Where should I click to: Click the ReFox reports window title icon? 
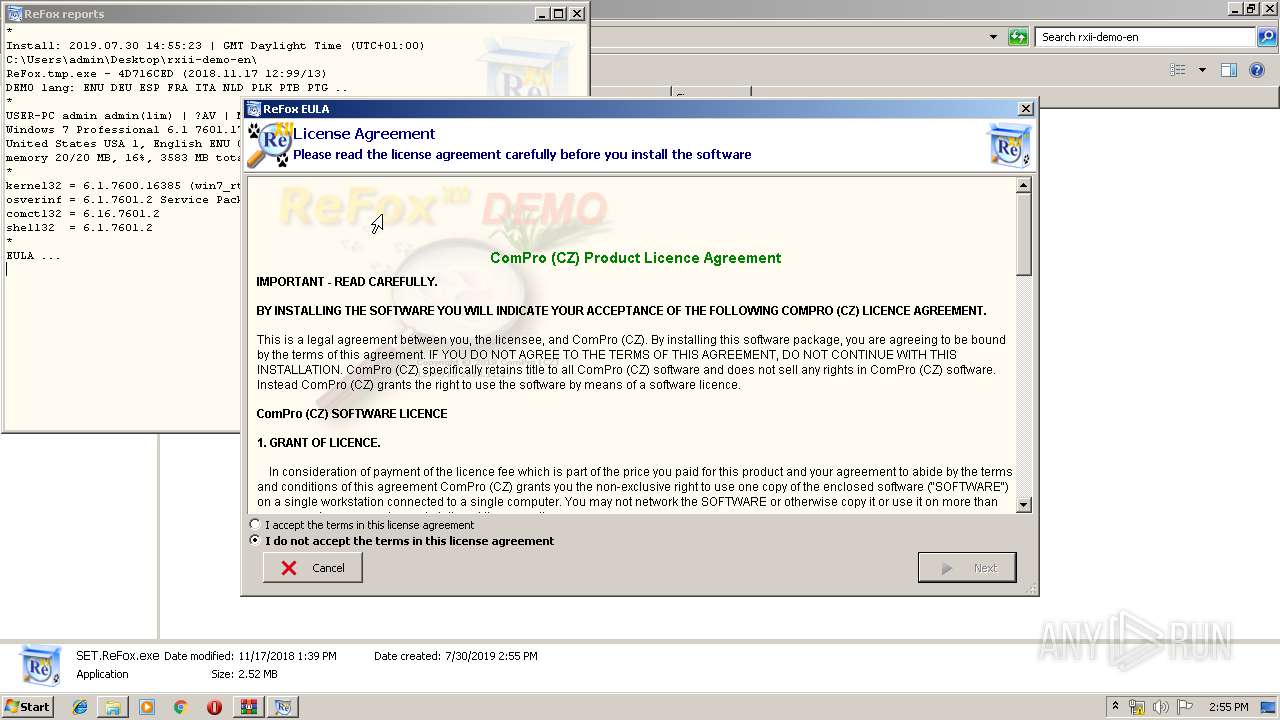pos(14,14)
